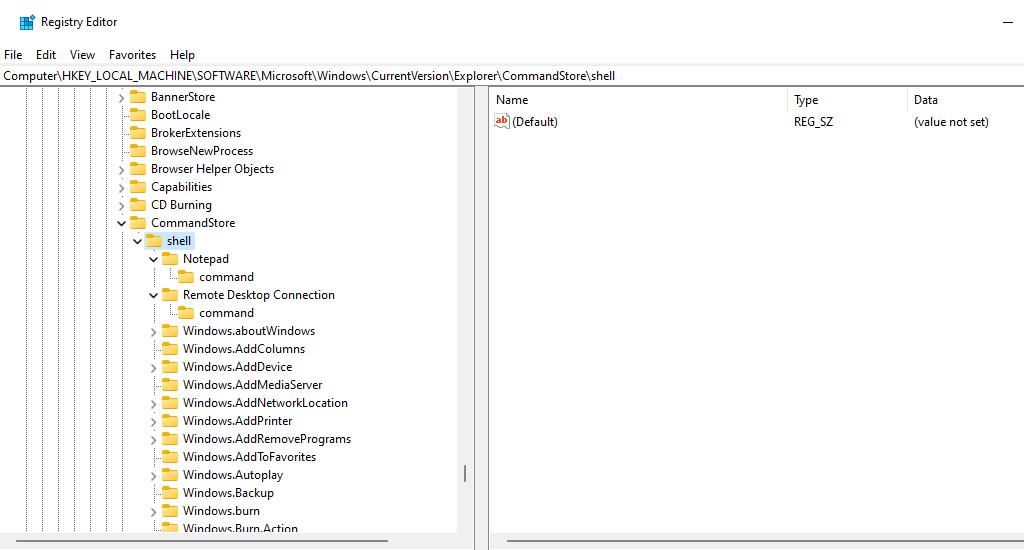Collapse the CommandStore key
This screenshot has width=1024, height=550.
coord(121,223)
